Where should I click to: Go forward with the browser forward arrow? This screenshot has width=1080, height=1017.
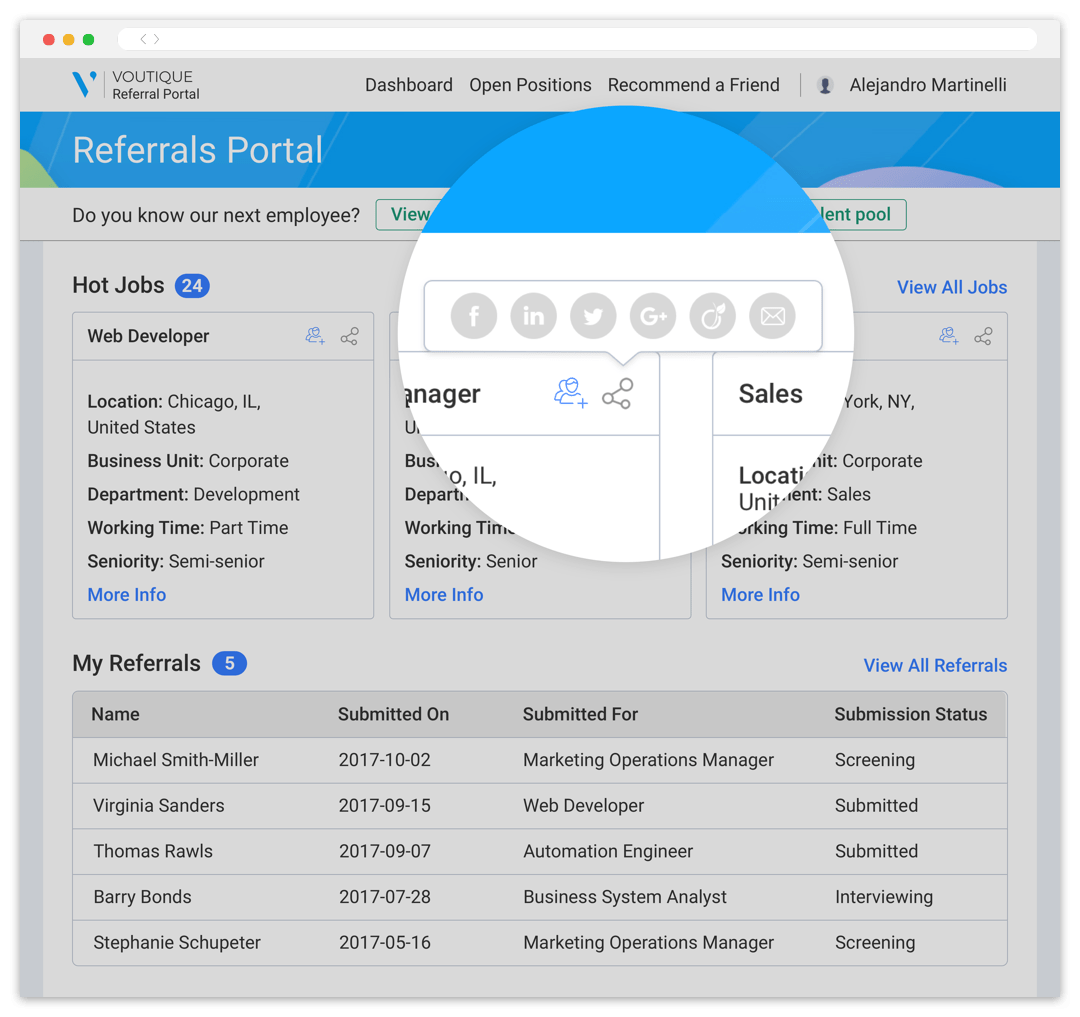[156, 39]
